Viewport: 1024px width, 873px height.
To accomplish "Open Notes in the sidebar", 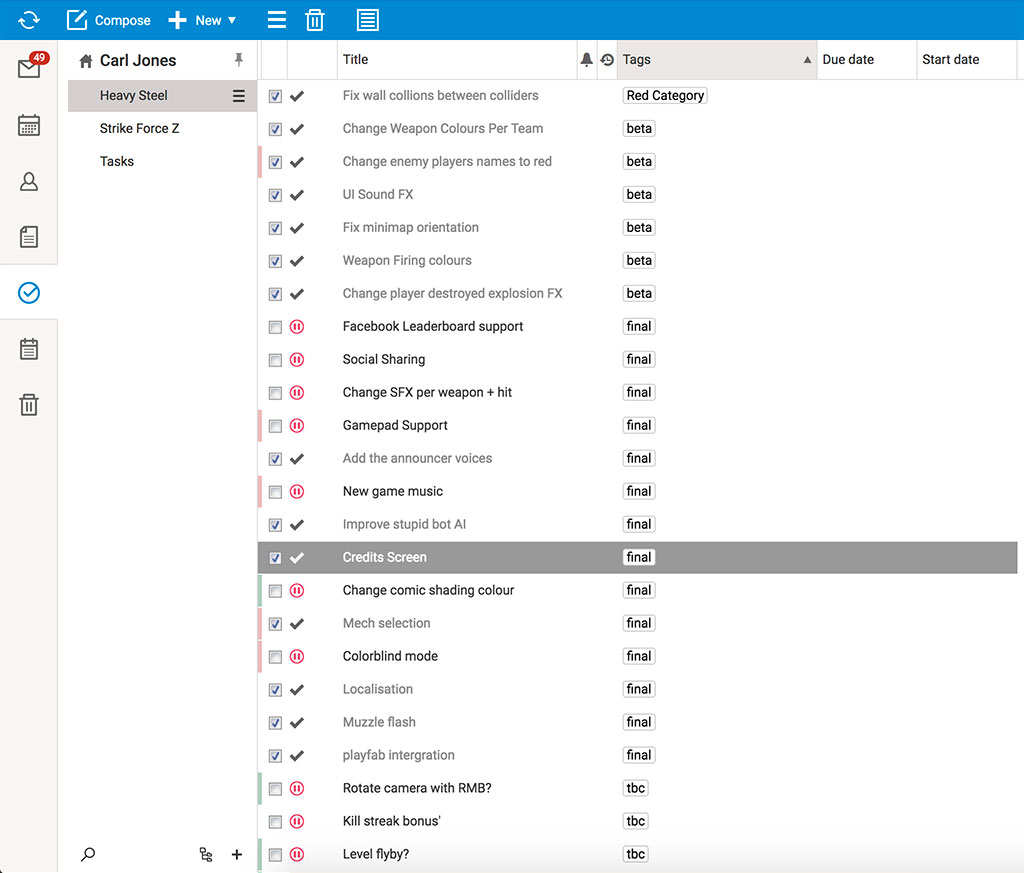I will click(29, 236).
